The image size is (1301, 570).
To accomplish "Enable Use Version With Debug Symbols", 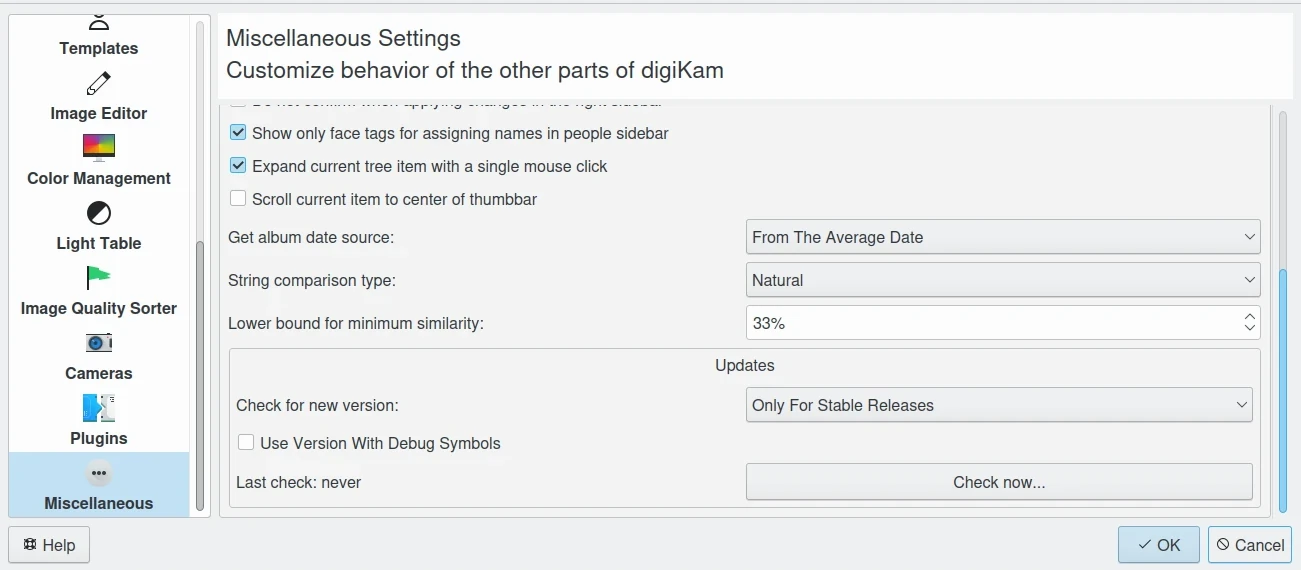I will (246, 443).
